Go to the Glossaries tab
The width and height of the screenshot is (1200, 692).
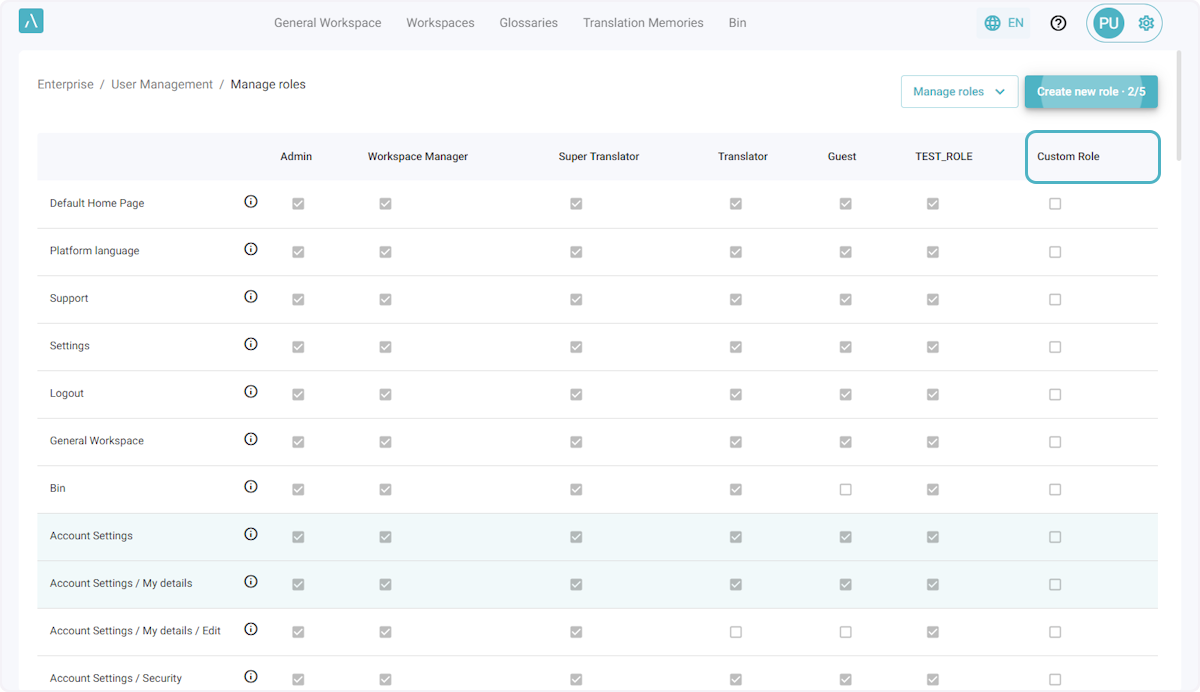(528, 23)
